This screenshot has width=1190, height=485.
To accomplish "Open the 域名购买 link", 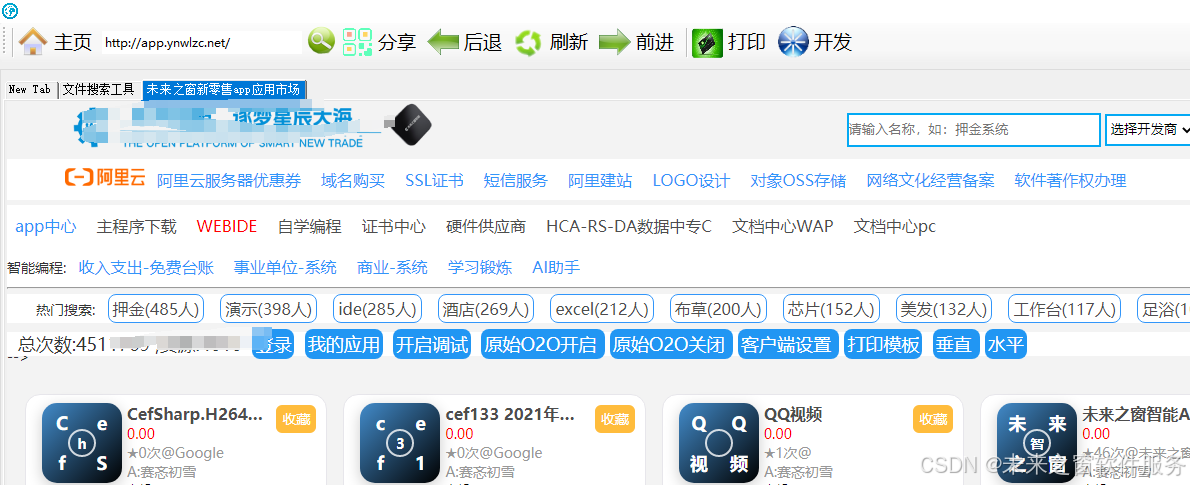I will (353, 181).
